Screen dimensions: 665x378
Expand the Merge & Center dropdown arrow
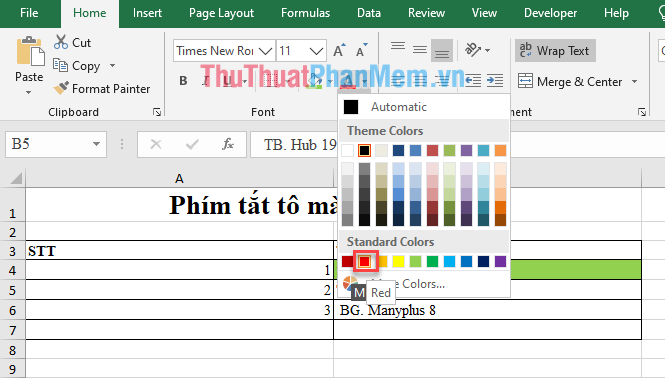[634, 81]
